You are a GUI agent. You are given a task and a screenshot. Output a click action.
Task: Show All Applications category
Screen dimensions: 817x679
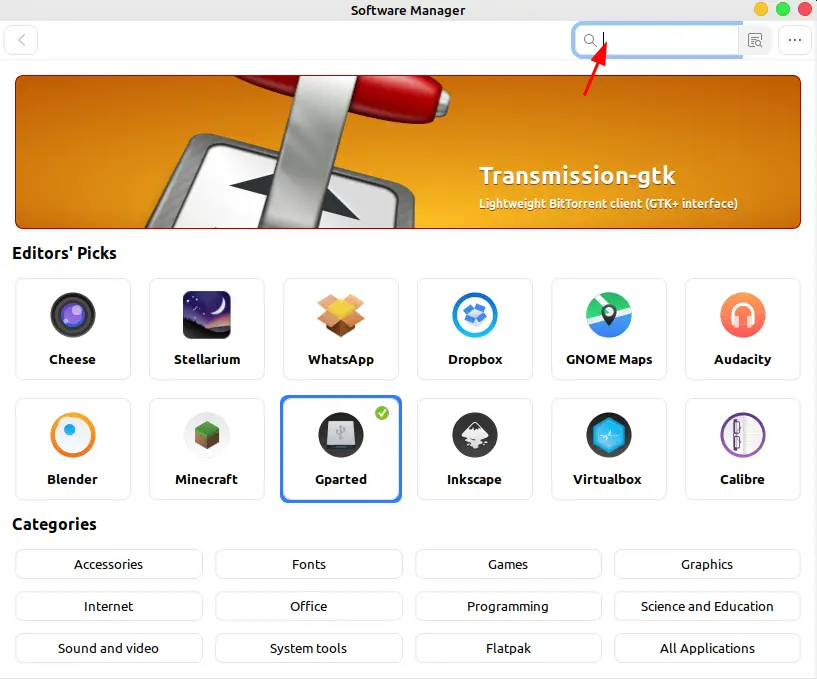point(707,648)
